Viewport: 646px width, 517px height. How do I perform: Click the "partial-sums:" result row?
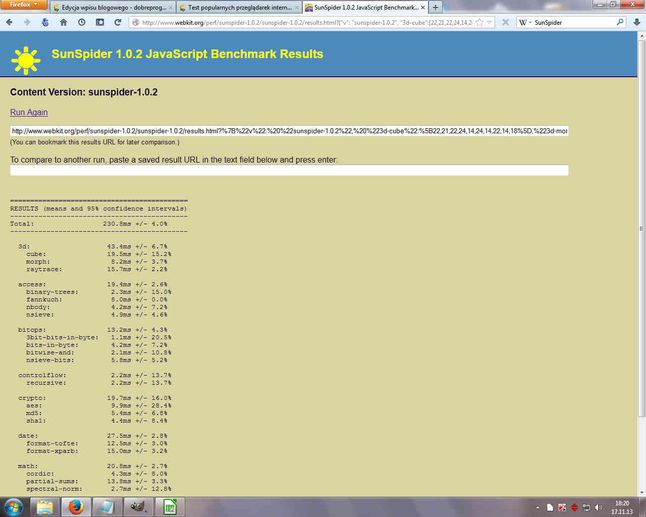click(x=96, y=481)
